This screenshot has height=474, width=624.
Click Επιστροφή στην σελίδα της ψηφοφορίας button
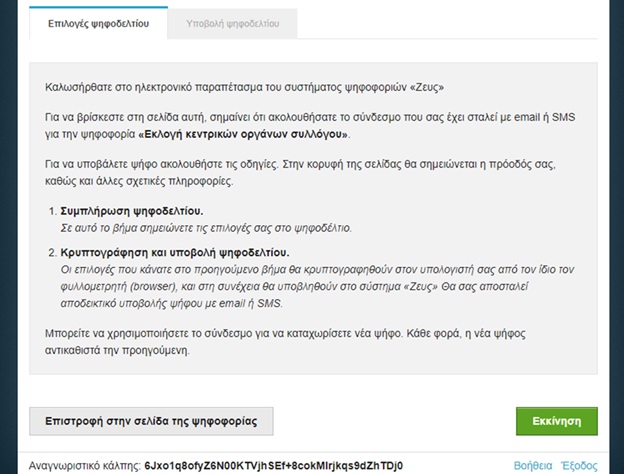click(151, 421)
